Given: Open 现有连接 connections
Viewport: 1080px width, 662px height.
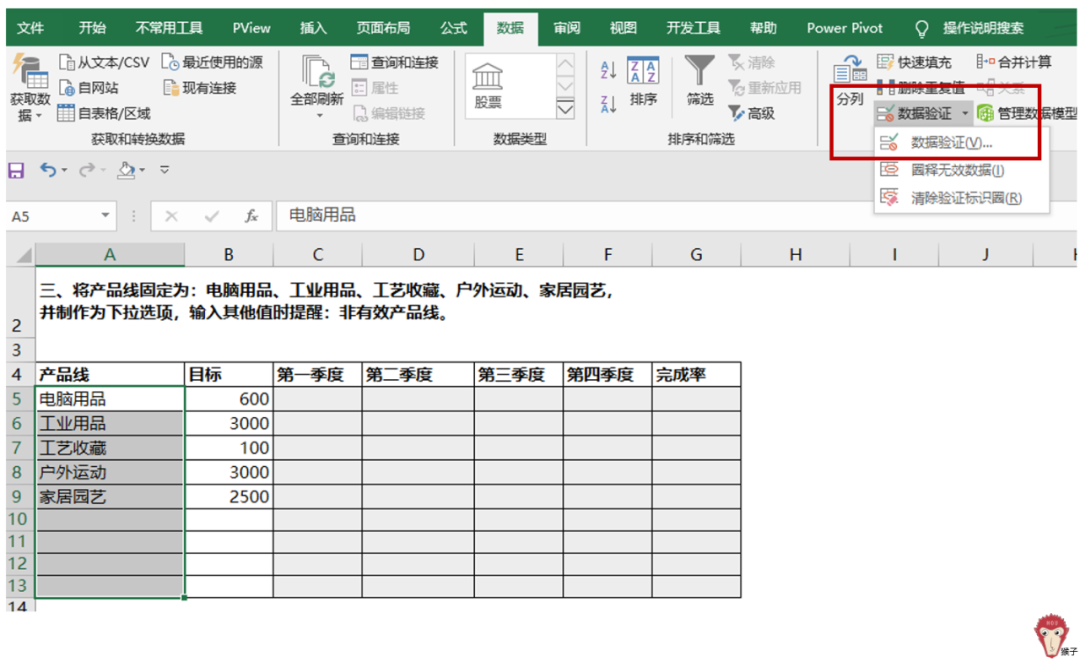Looking at the screenshot, I should (200, 87).
